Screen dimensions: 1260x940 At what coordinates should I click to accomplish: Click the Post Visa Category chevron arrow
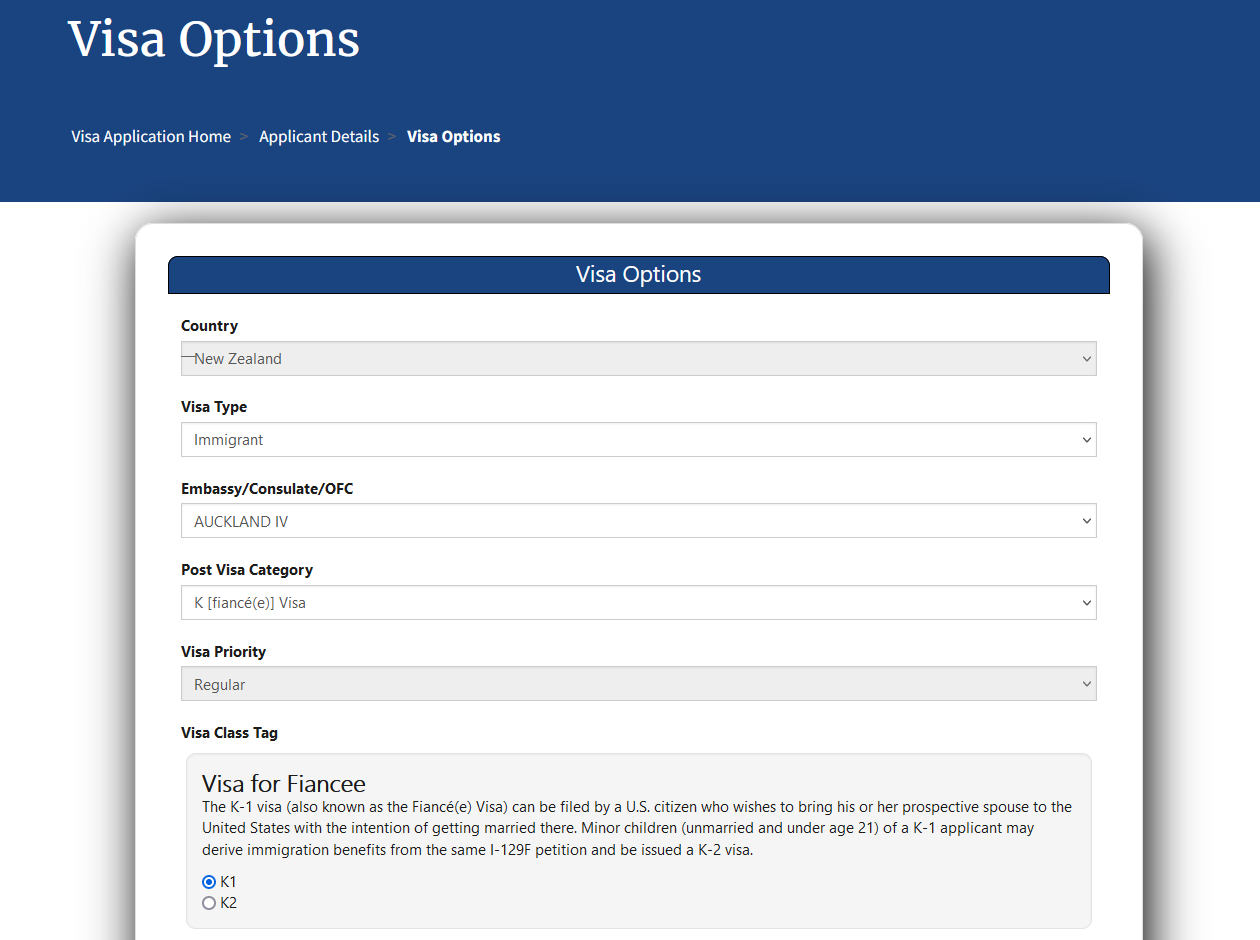pos(1086,603)
